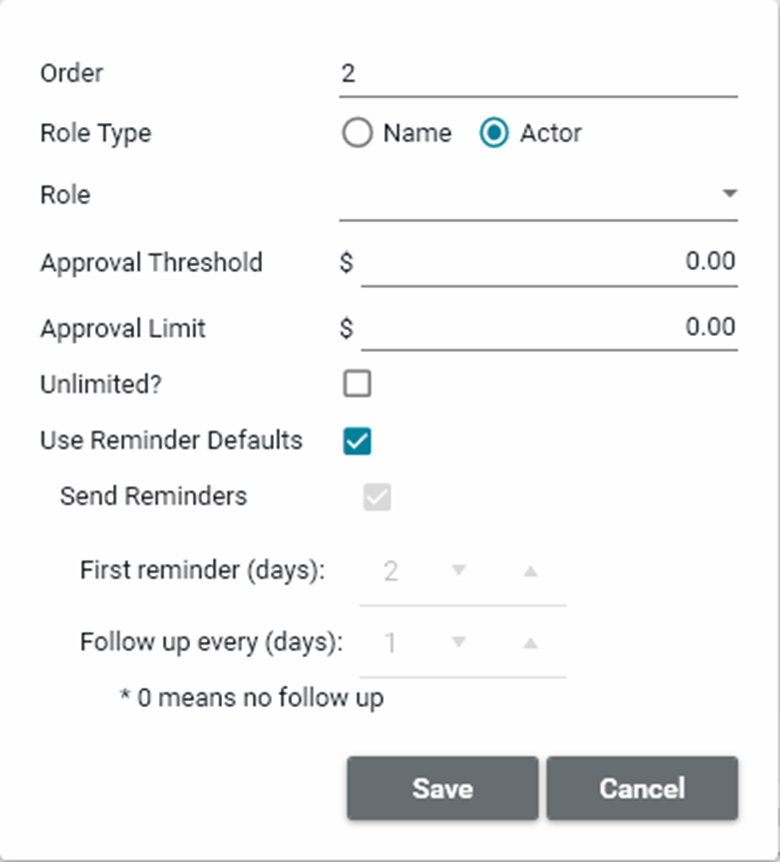Click the Name radio label text
The width and height of the screenshot is (780, 862).
(x=417, y=133)
